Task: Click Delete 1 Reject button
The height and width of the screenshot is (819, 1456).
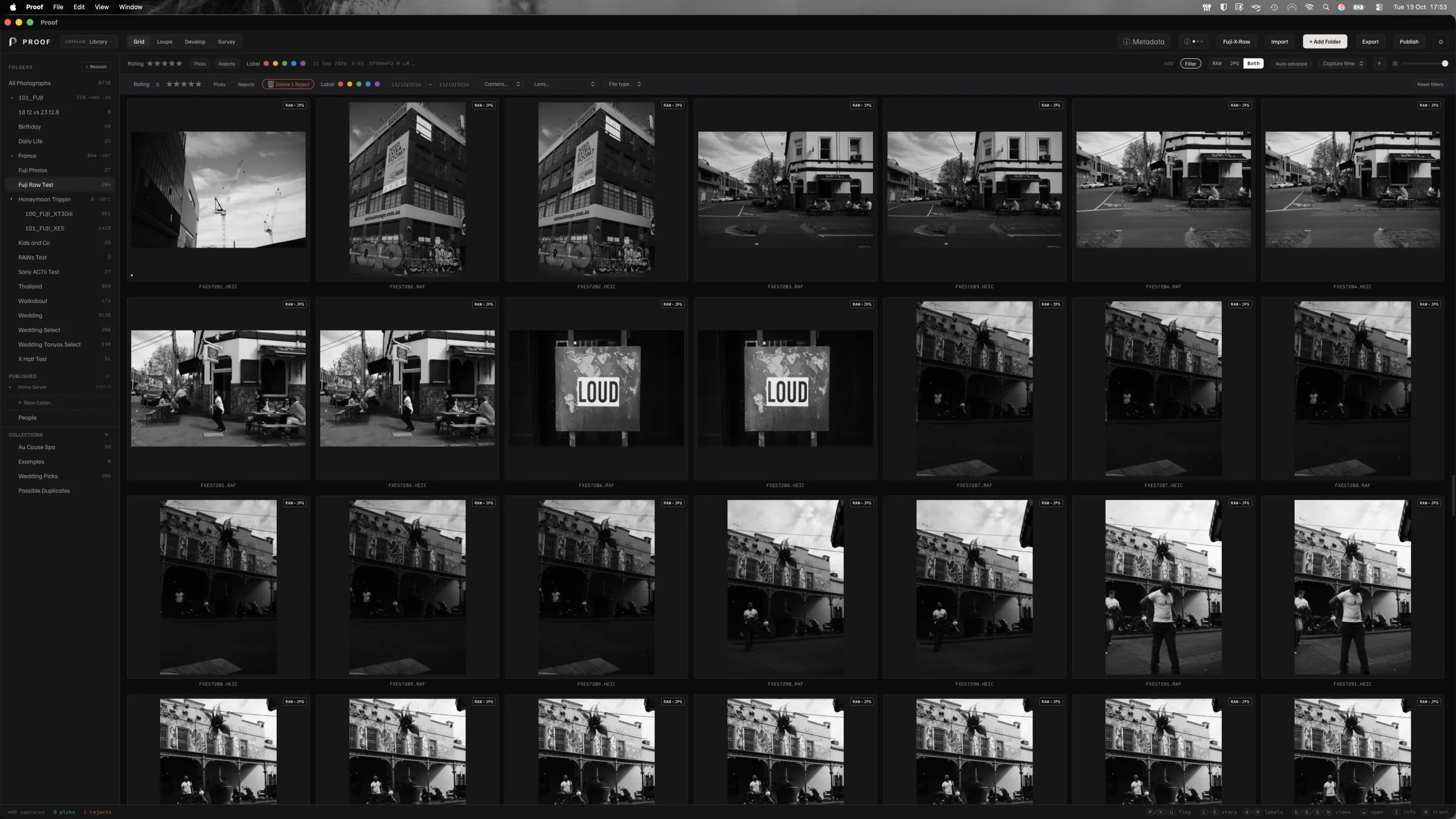Action: [x=288, y=84]
